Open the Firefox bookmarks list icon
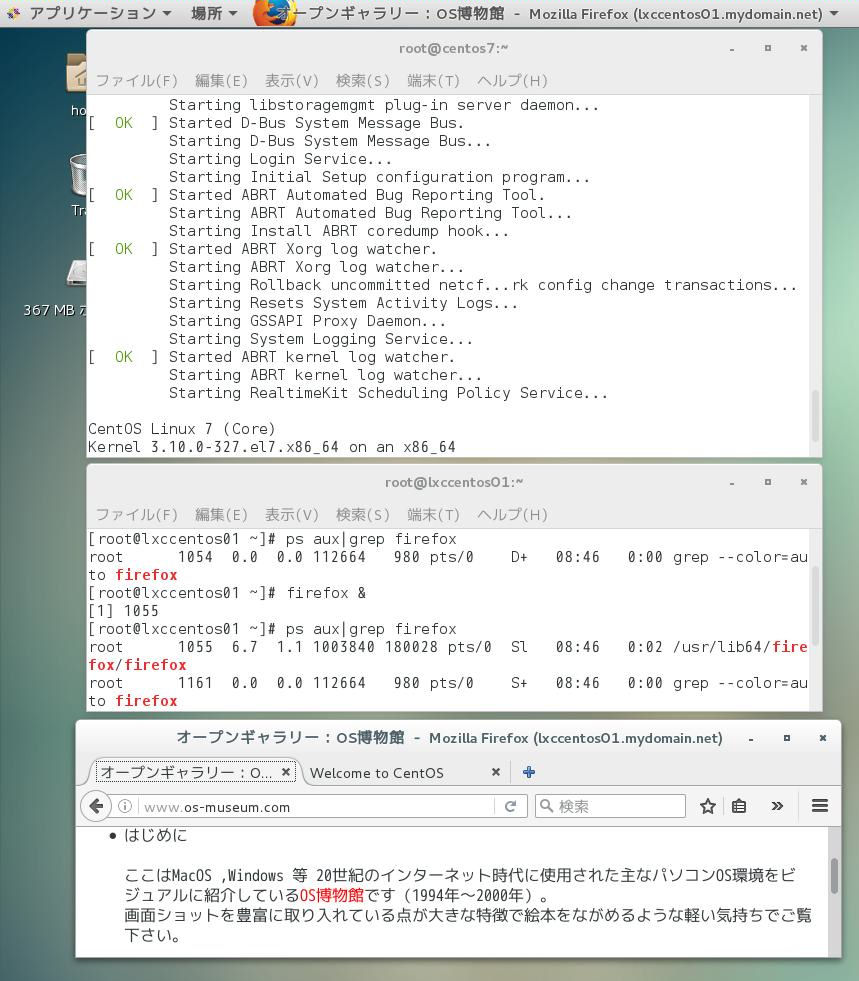The image size is (859, 981). tap(739, 806)
